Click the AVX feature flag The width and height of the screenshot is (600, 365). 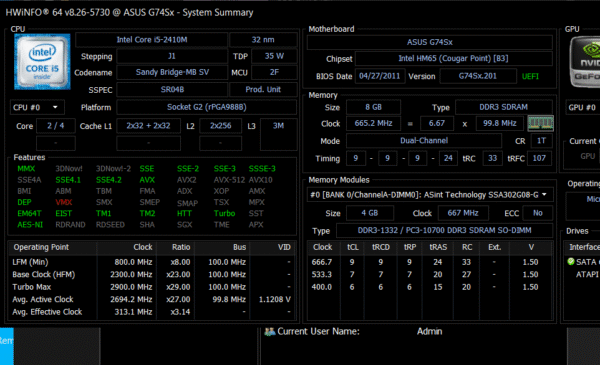147,180
